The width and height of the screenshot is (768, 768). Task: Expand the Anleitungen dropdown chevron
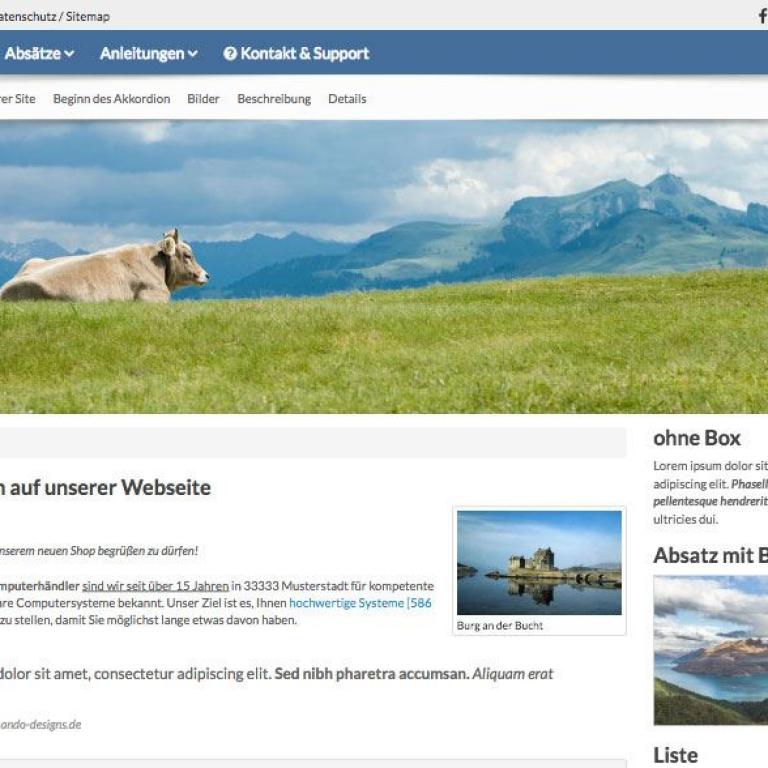193,53
